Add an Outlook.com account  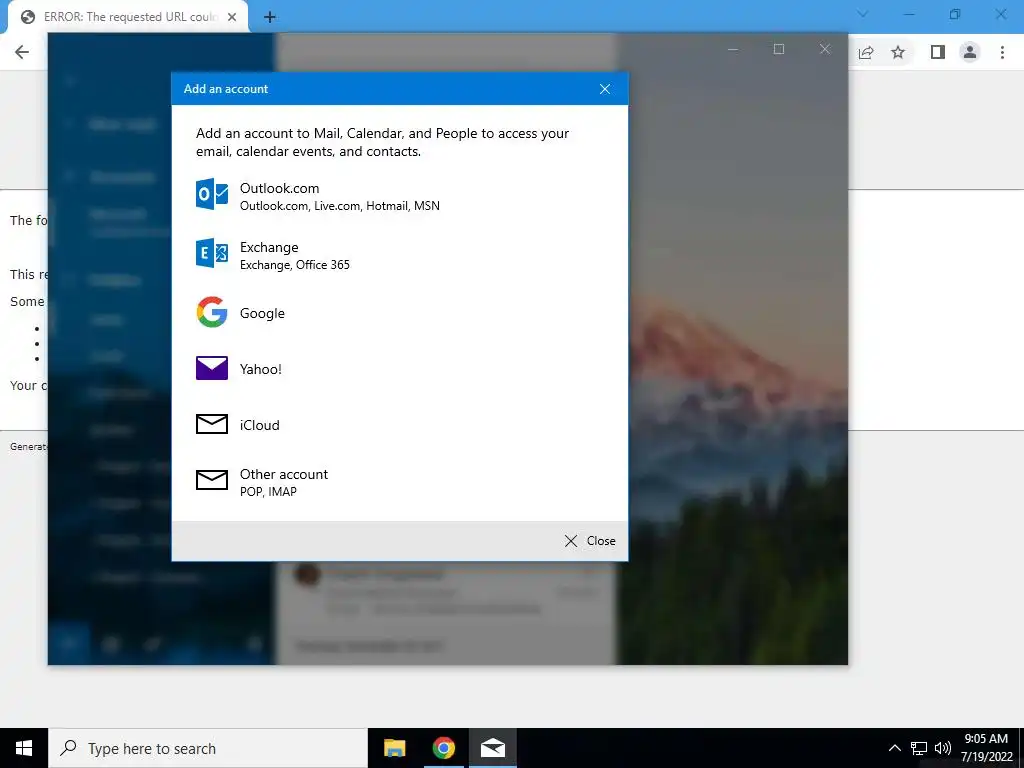coord(400,196)
